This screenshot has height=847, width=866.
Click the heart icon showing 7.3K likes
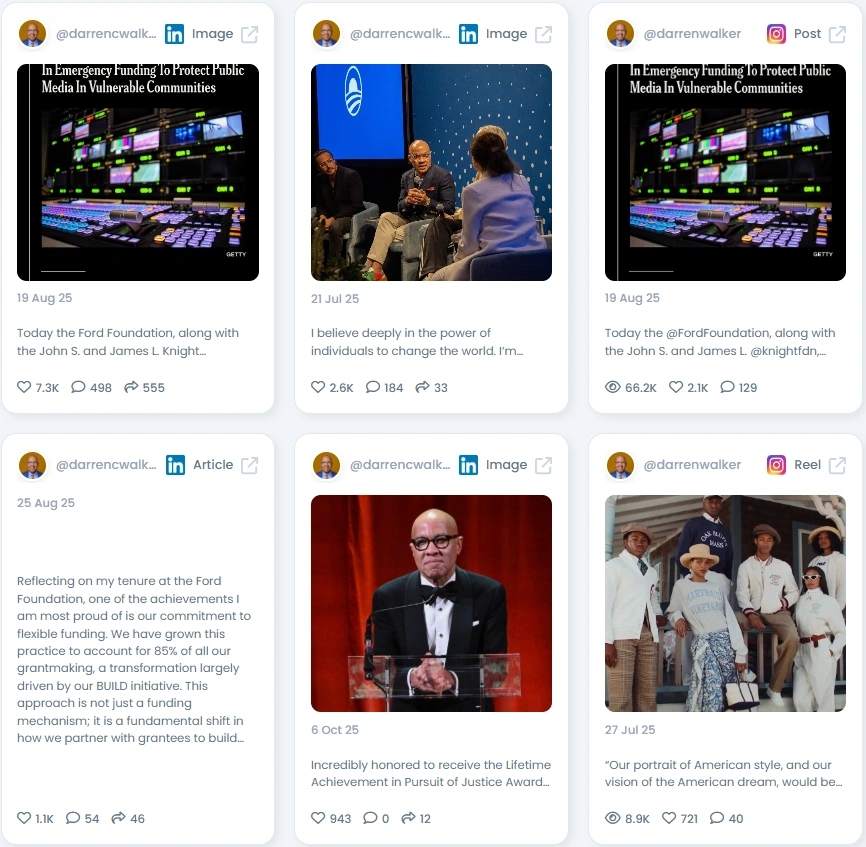[x=24, y=387]
